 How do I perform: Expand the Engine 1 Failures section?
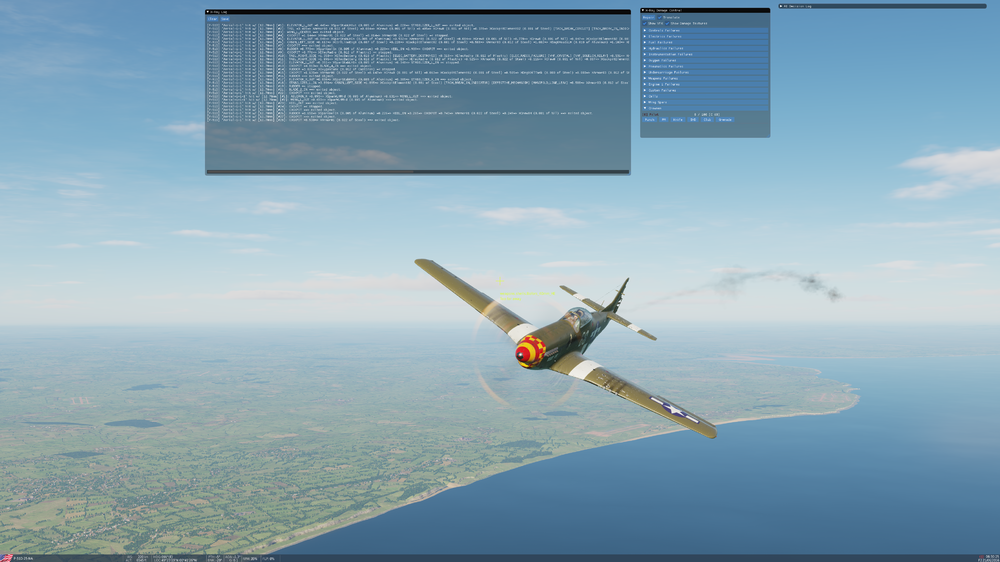[x=705, y=84]
